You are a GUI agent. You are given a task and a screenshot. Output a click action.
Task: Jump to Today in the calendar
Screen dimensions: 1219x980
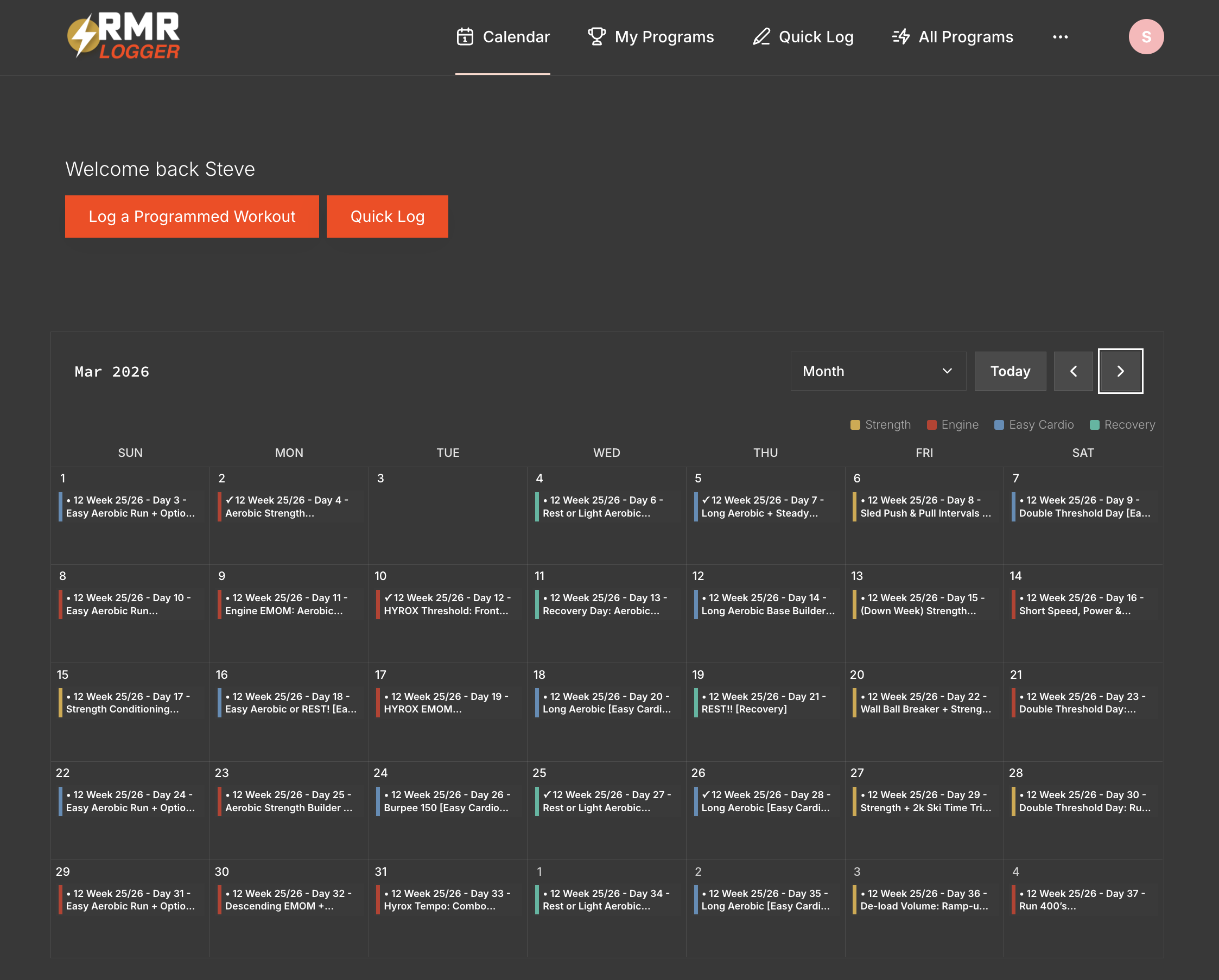pyautogui.click(x=1010, y=371)
